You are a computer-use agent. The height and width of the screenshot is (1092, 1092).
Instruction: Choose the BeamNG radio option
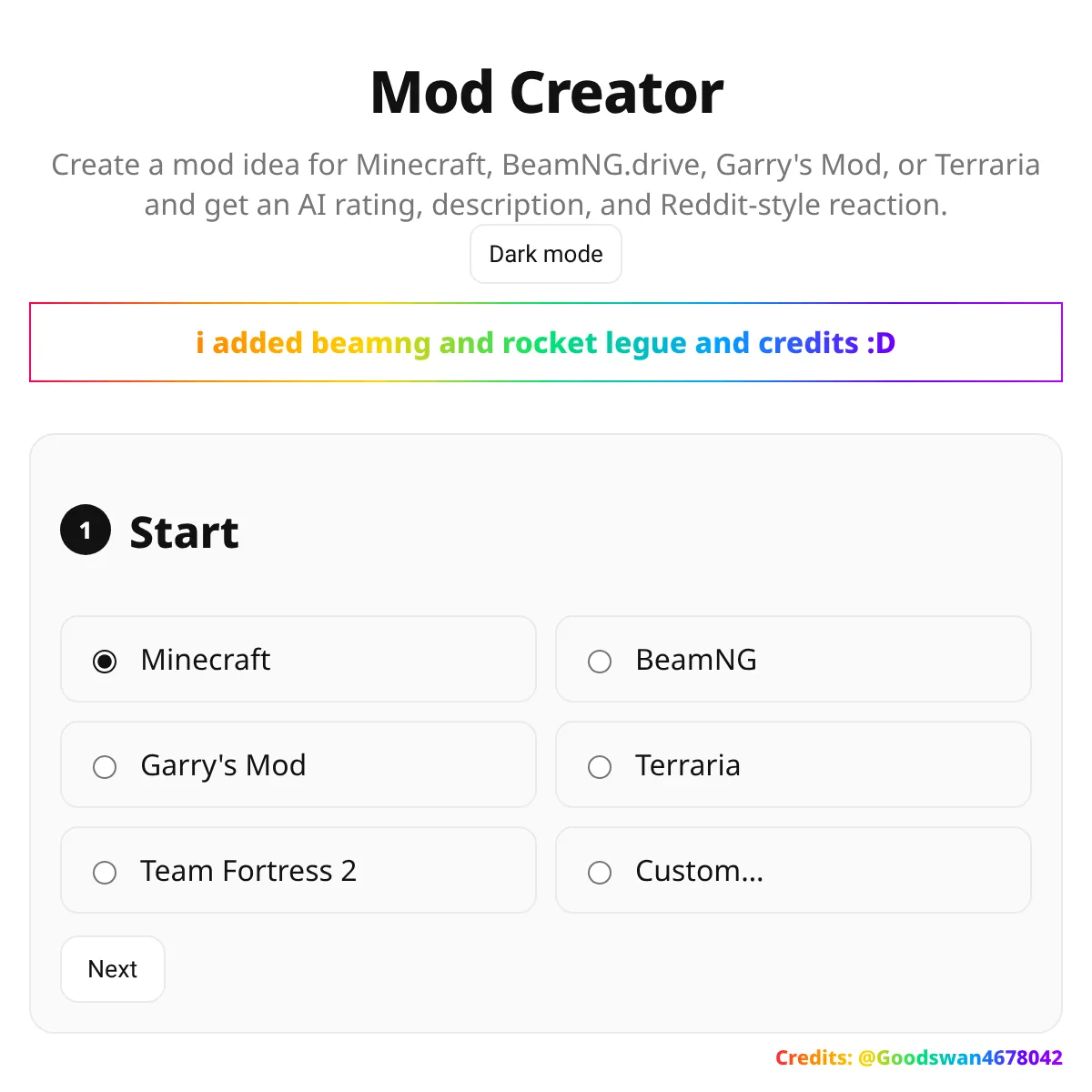coord(600,661)
